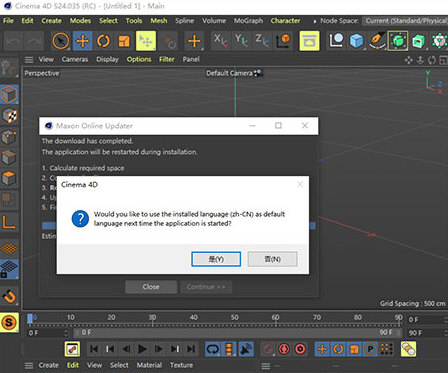Toggle Y axis lock
Screen dimensions: 448x373
(241, 41)
